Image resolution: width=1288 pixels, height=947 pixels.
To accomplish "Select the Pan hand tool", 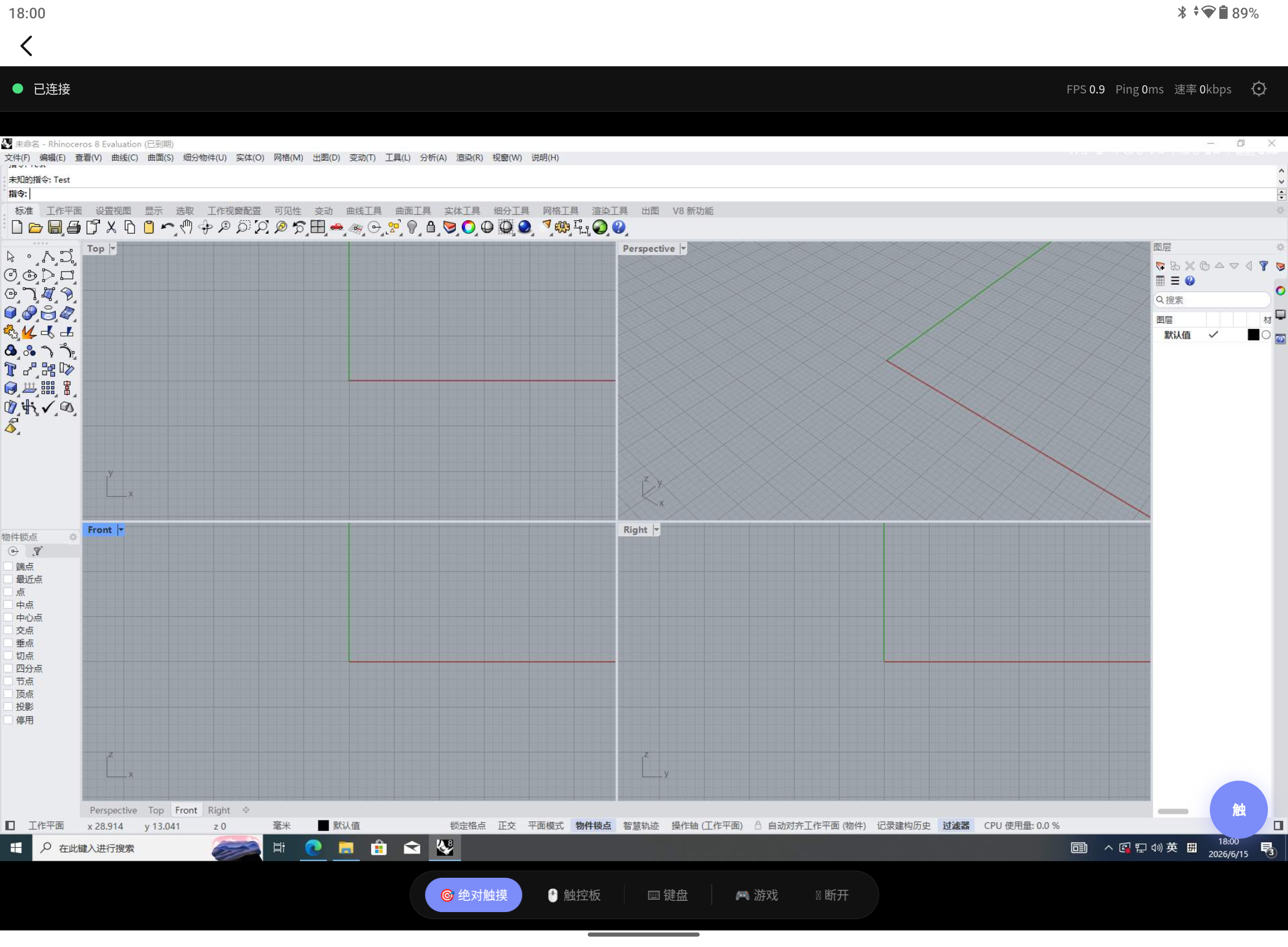I will (x=186, y=227).
